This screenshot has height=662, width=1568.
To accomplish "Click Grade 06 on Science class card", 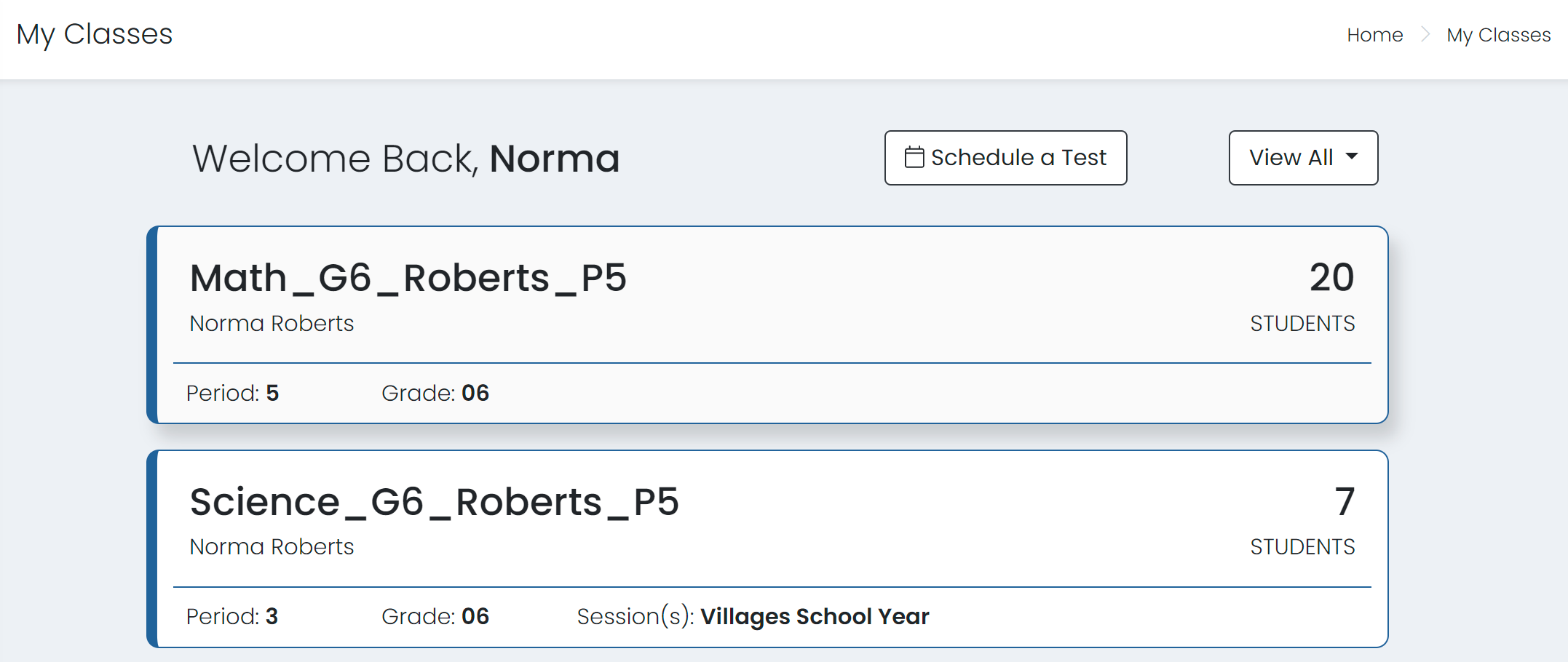I will click(x=435, y=616).
